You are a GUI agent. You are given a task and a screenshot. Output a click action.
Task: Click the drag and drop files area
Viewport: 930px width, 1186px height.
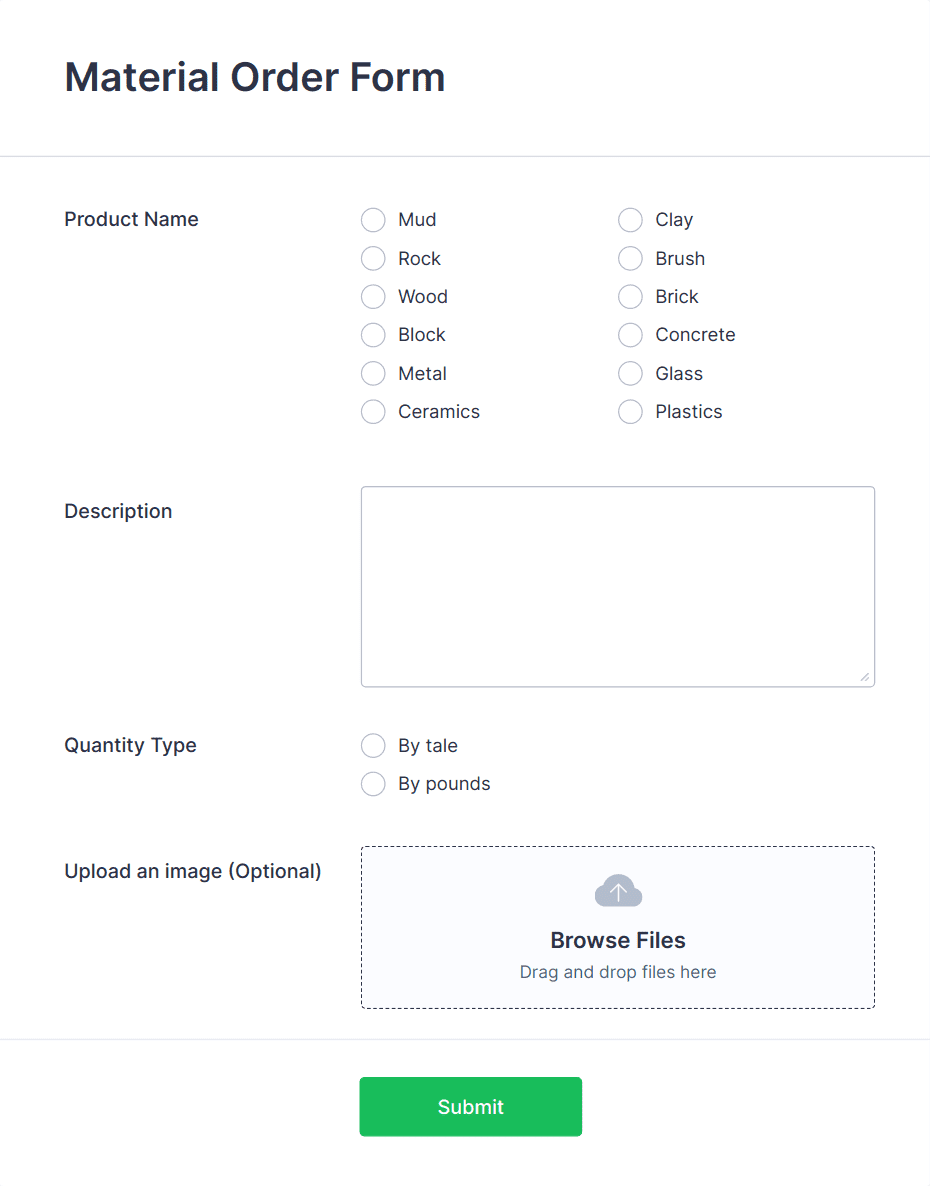point(618,971)
